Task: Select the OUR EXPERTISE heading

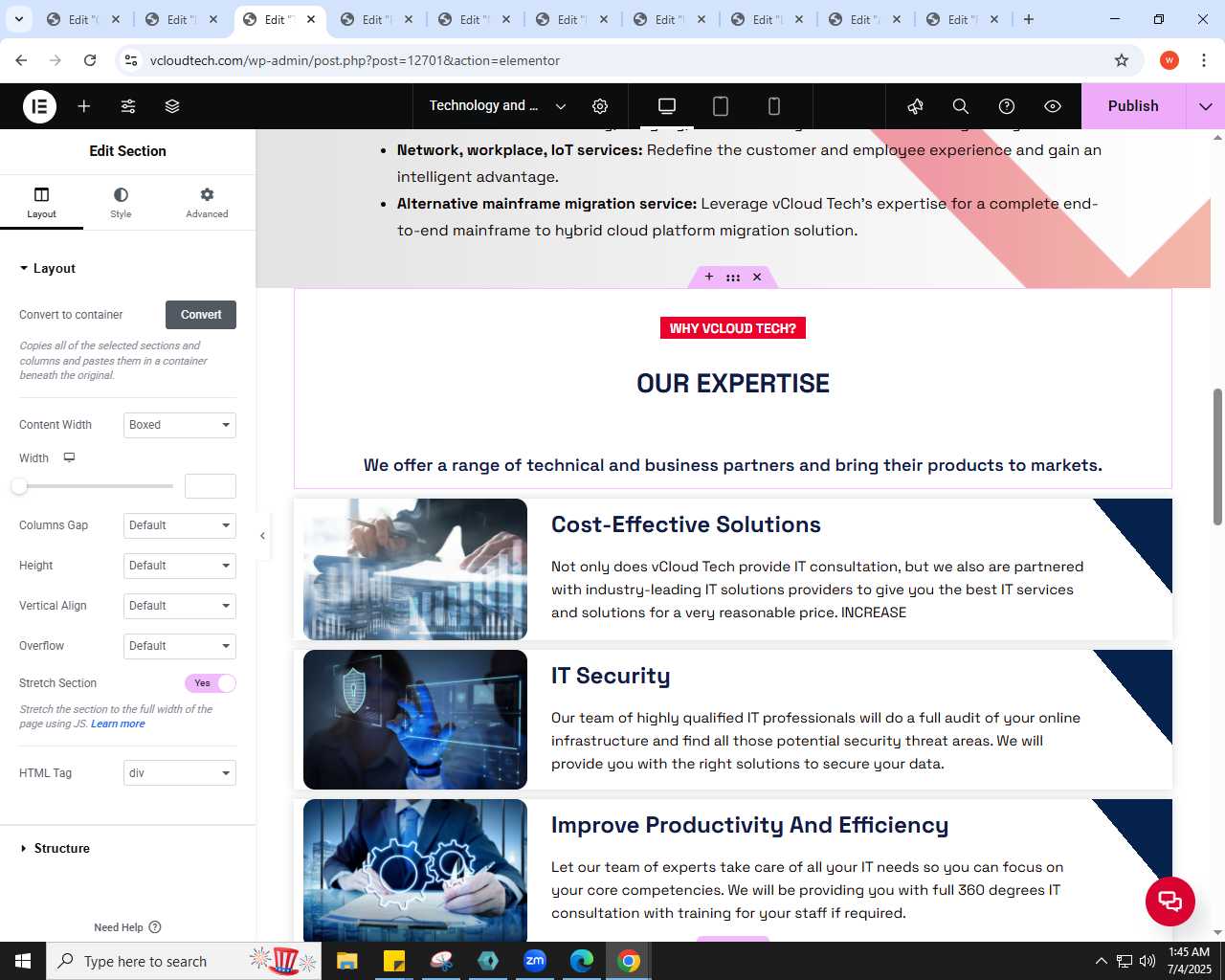Action: tap(733, 384)
